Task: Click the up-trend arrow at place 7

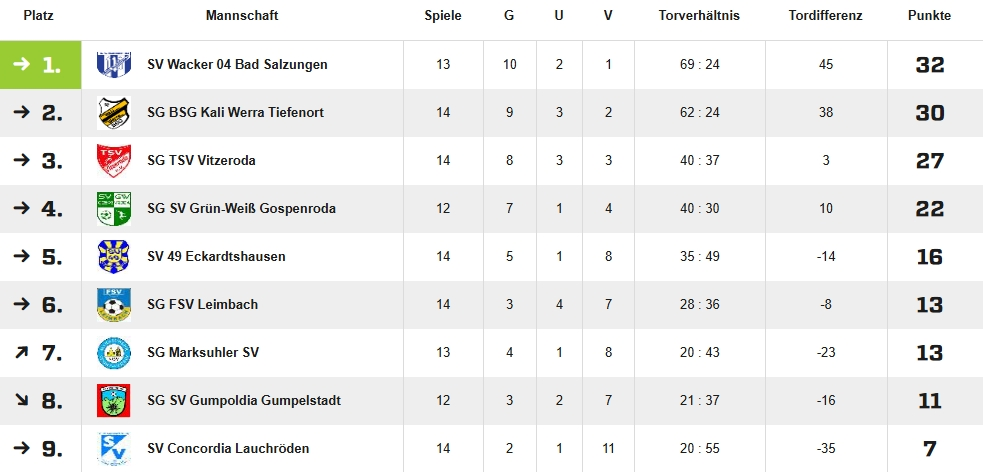Action: tap(21, 352)
